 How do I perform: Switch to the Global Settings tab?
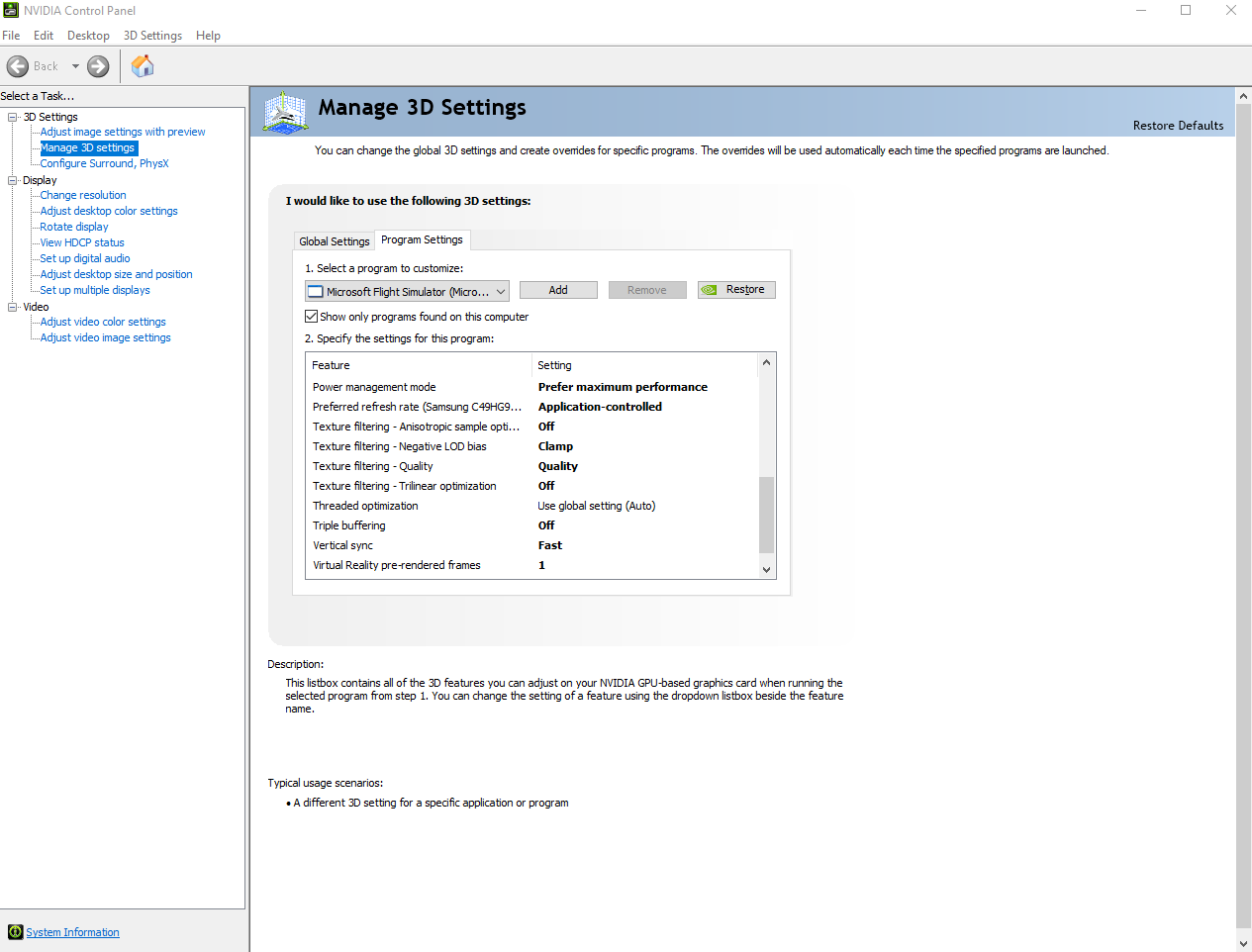[334, 241]
